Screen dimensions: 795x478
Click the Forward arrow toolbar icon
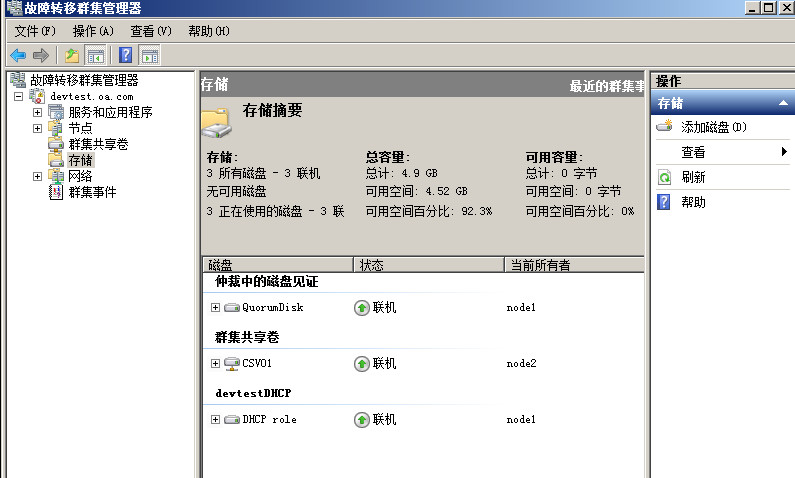coord(41,55)
